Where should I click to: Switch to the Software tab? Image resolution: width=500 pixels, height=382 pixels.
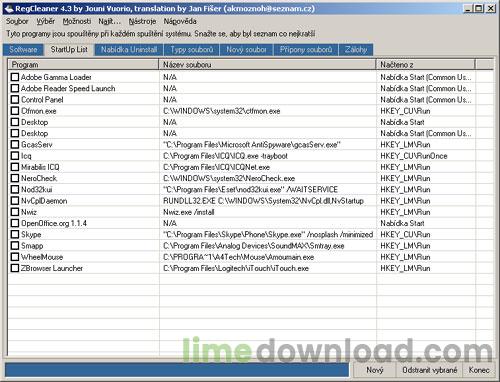pyautogui.click(x=23, y=50)
